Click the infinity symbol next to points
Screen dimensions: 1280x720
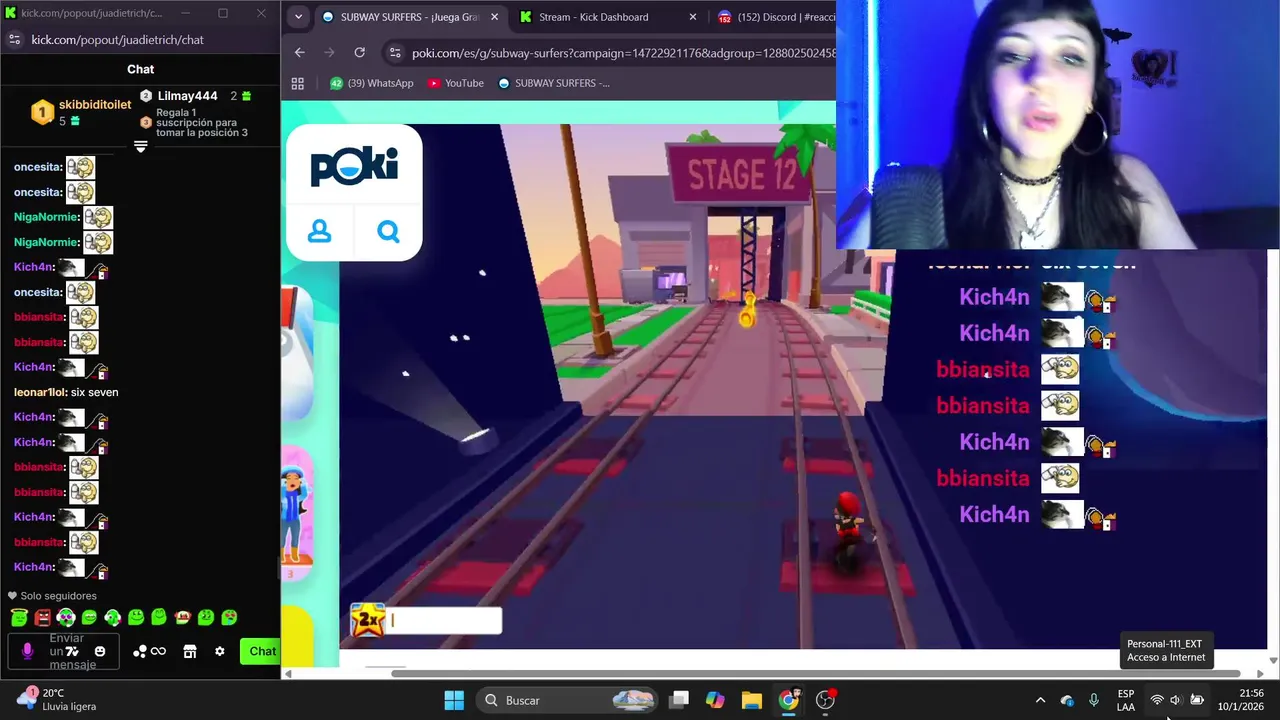click(158, 651)
